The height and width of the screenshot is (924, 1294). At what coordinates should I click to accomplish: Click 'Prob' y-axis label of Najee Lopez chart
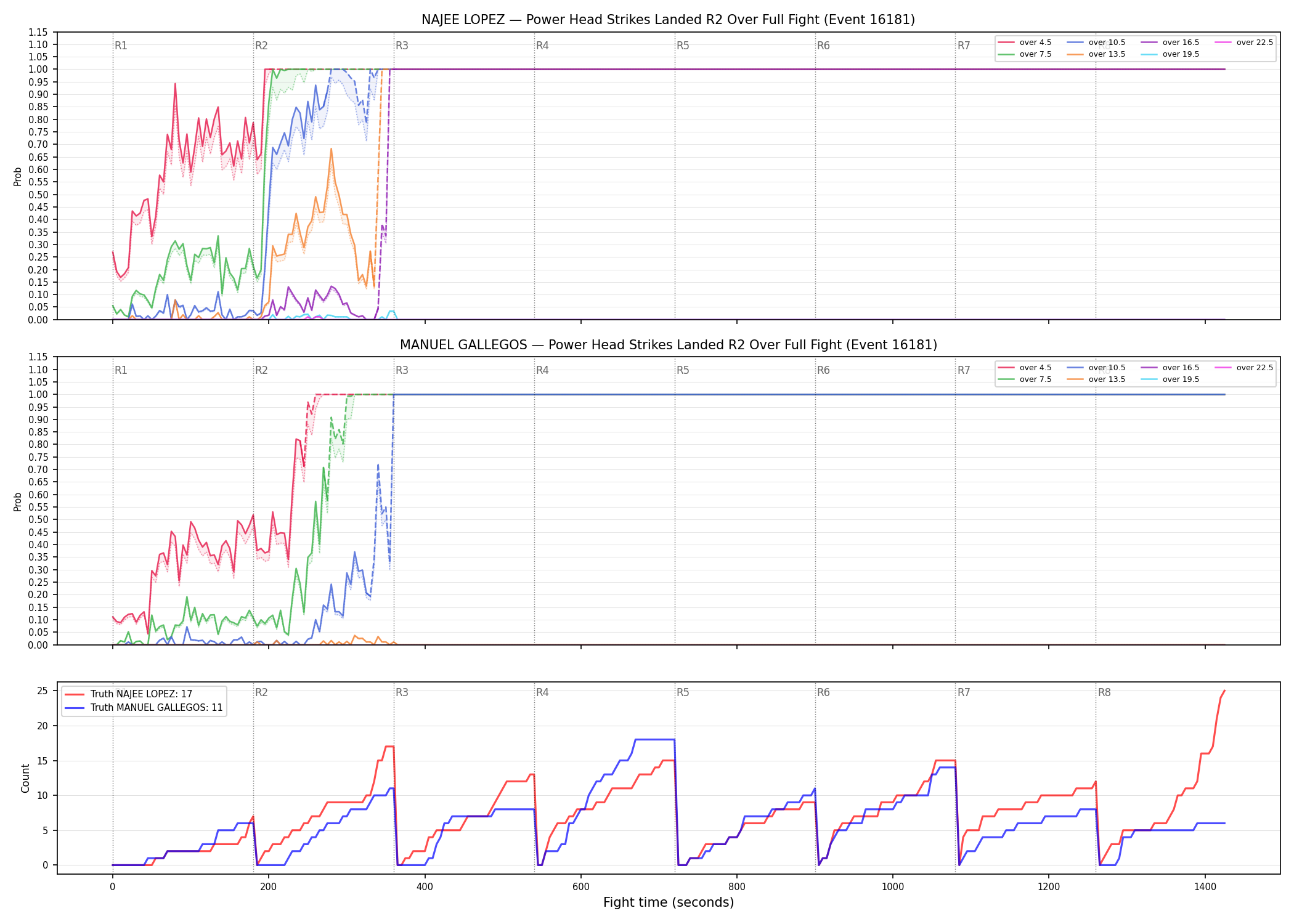(x=18, y=176)
